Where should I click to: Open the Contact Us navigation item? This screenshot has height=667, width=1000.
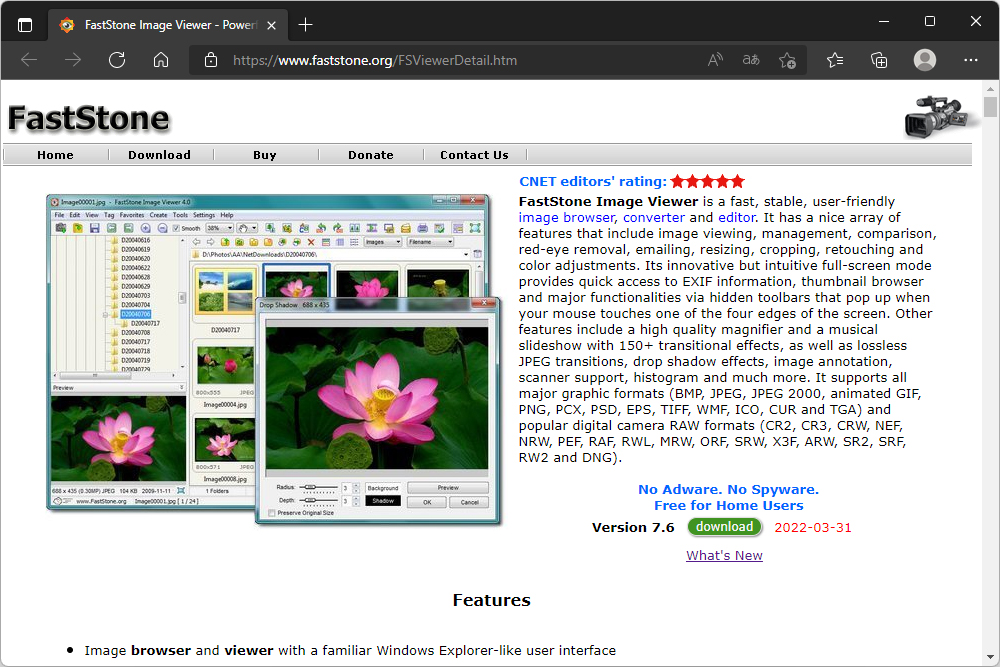click(x=474, y=155)
